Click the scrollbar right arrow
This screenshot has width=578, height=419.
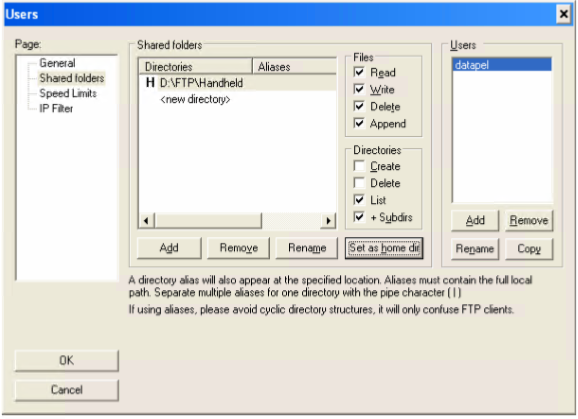pyautogui.click(x=328, y=221)
